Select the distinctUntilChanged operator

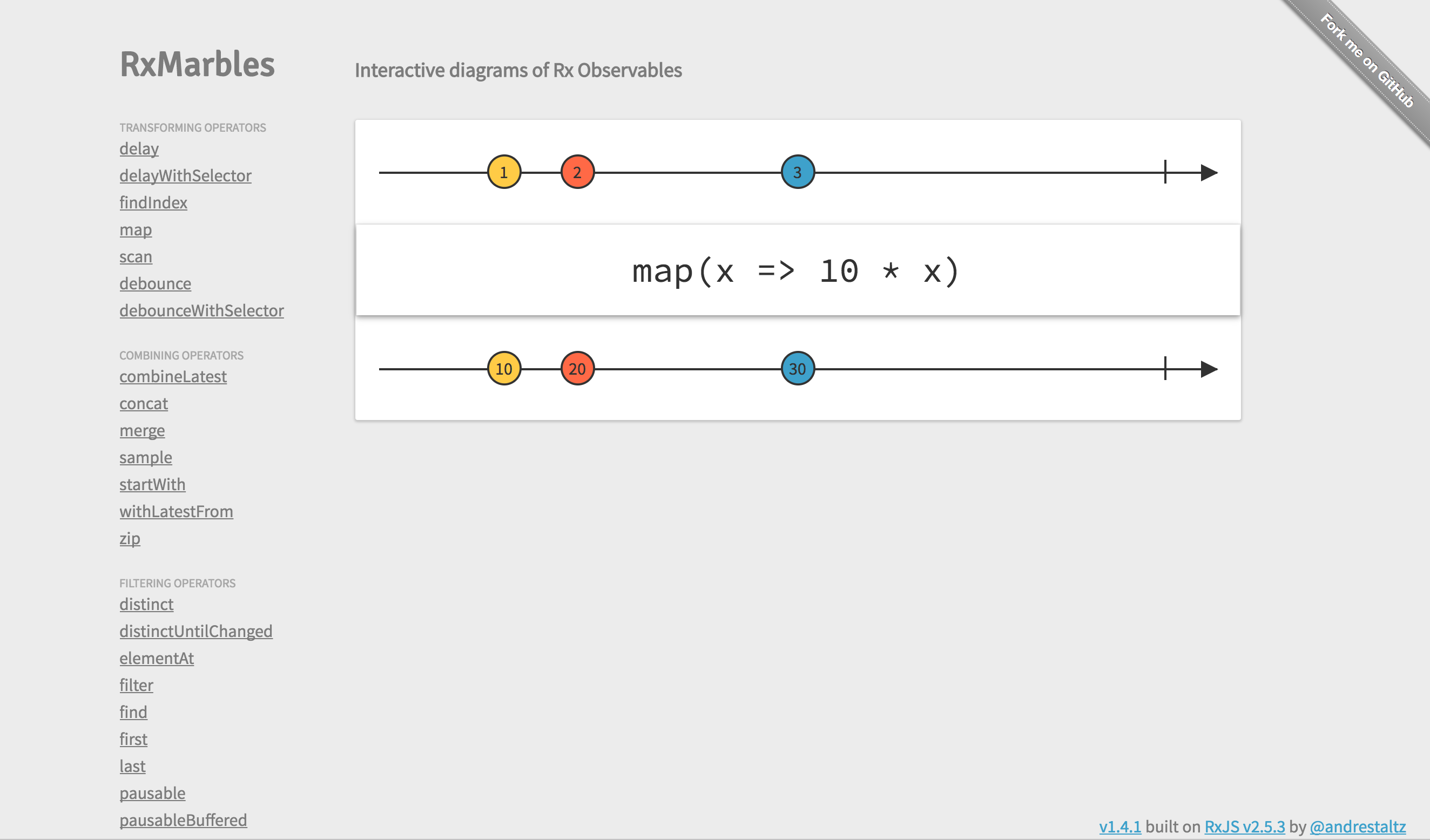pos(196,631)
